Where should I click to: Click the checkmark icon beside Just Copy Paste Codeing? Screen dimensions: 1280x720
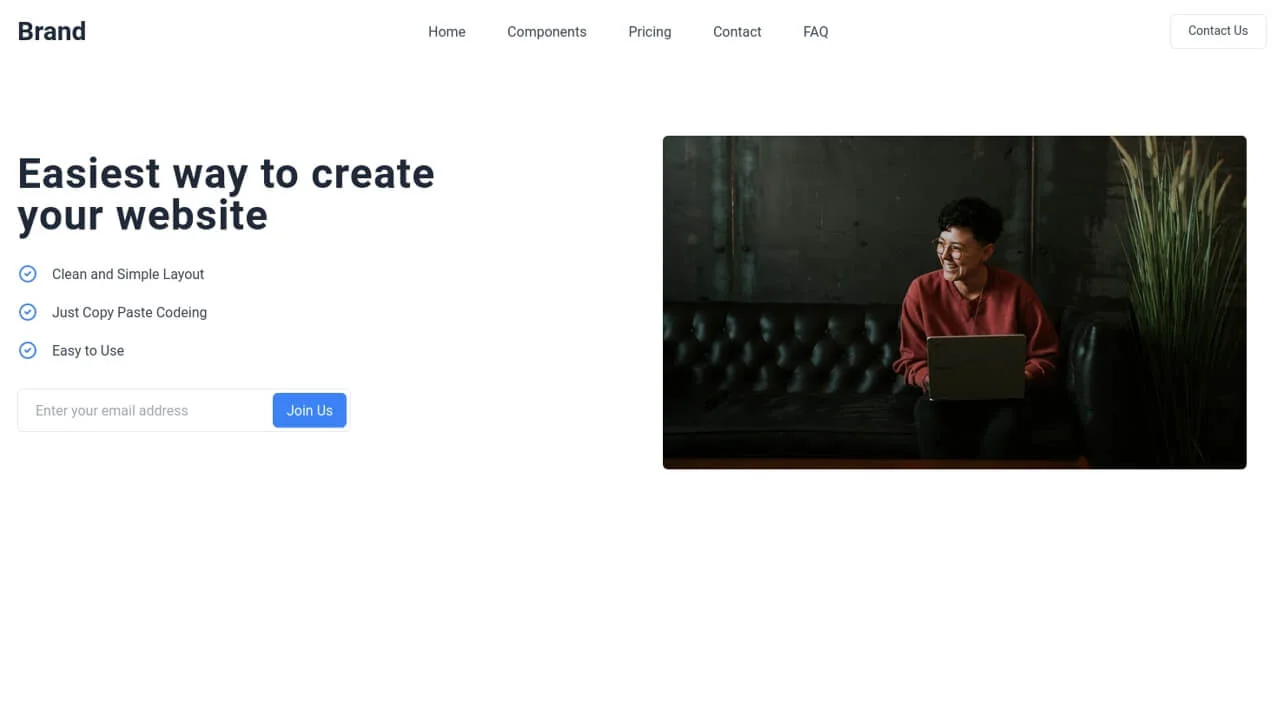27,311
